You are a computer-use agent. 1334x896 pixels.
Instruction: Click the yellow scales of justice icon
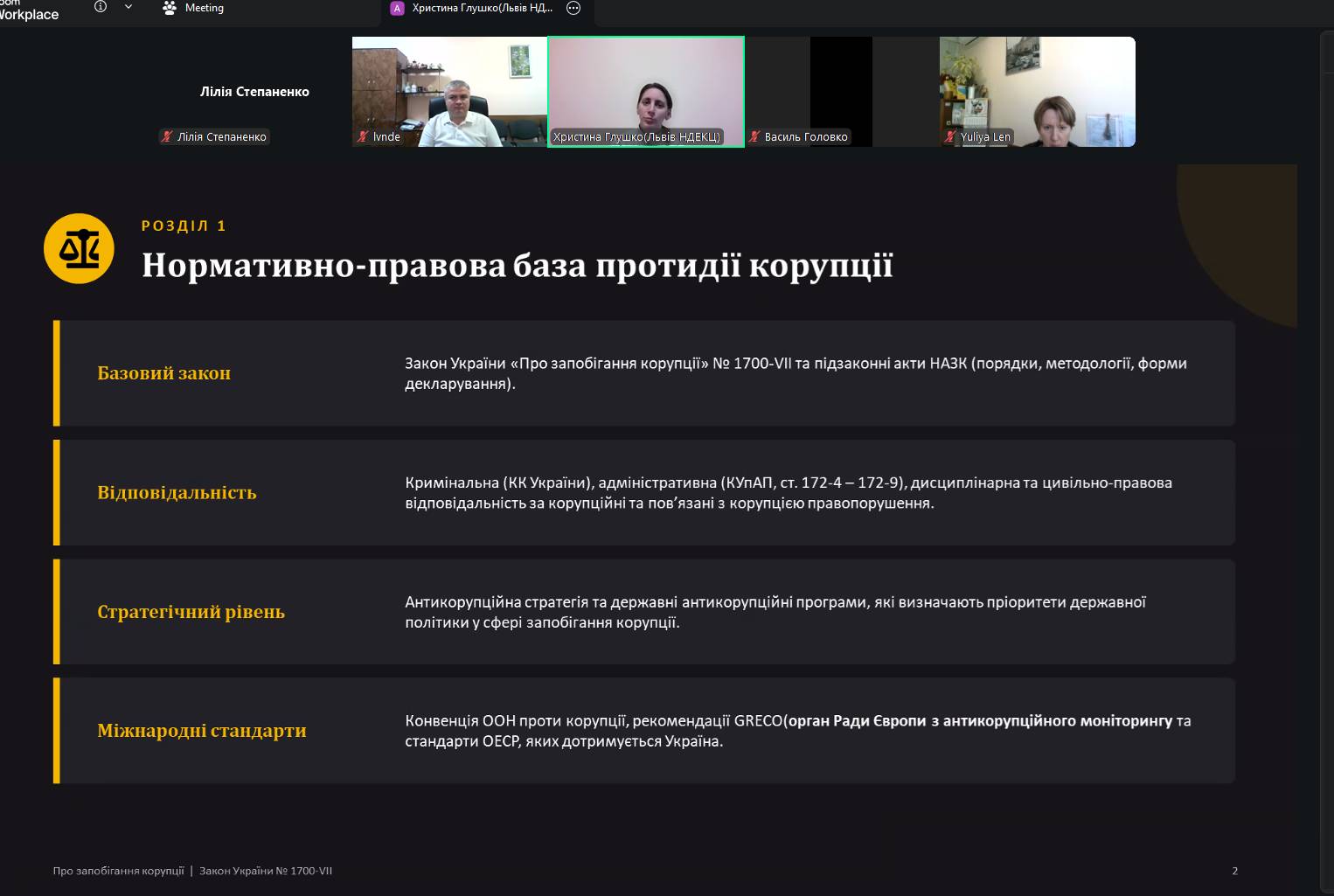pos(80,248)
